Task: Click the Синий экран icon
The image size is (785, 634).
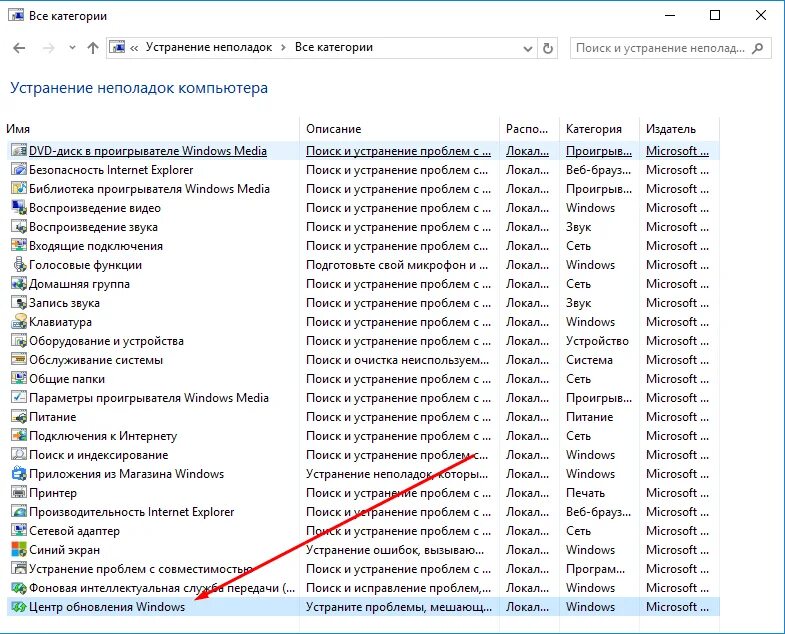Action: pos(19,550)
